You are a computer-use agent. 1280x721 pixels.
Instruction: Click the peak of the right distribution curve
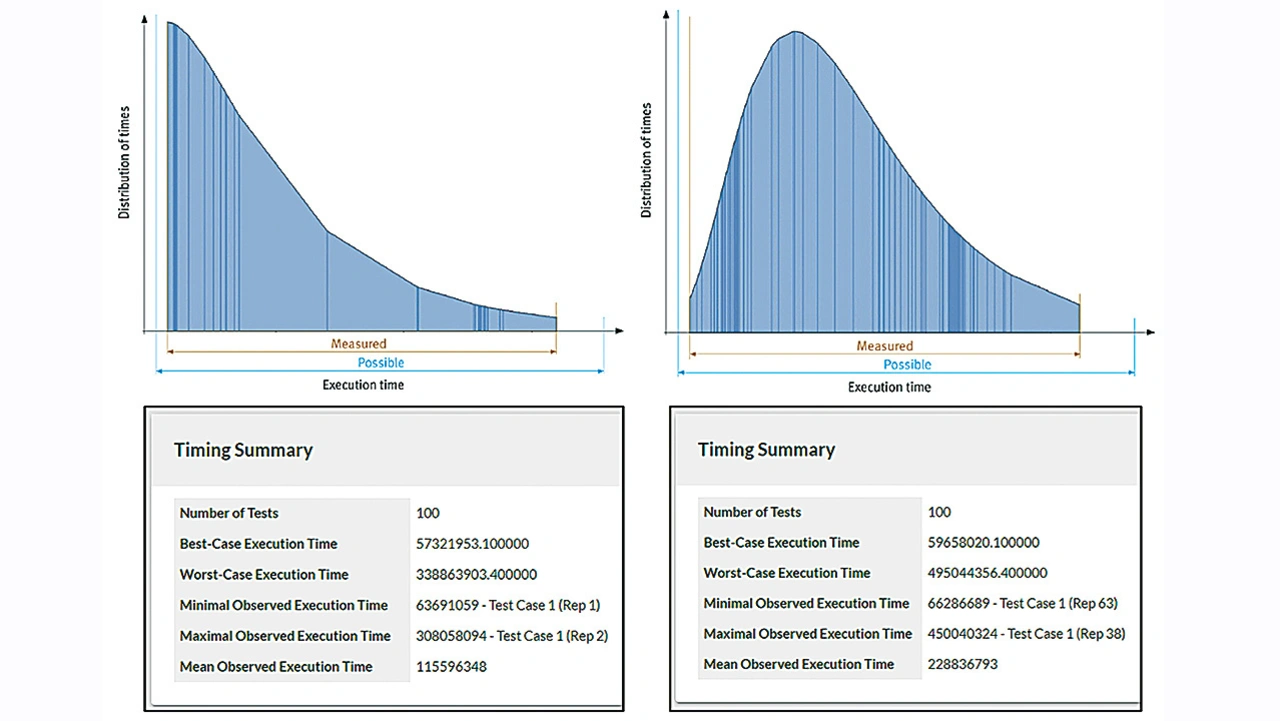[796, 32]
